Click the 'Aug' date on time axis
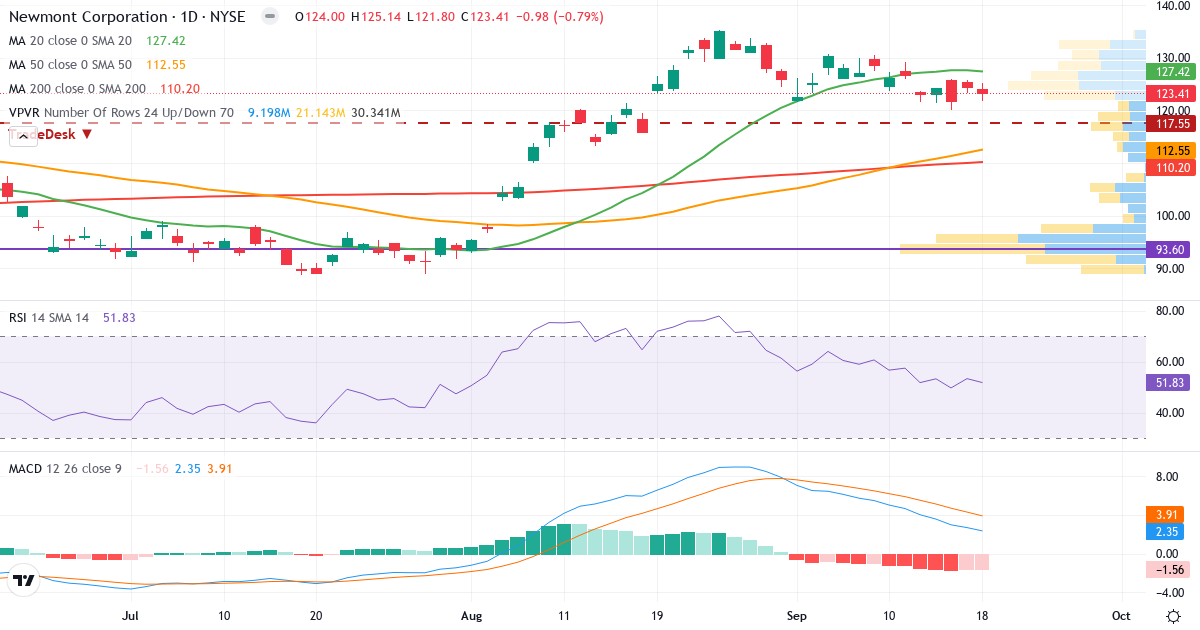This screenshot has height=630, width=1200. 473,616
